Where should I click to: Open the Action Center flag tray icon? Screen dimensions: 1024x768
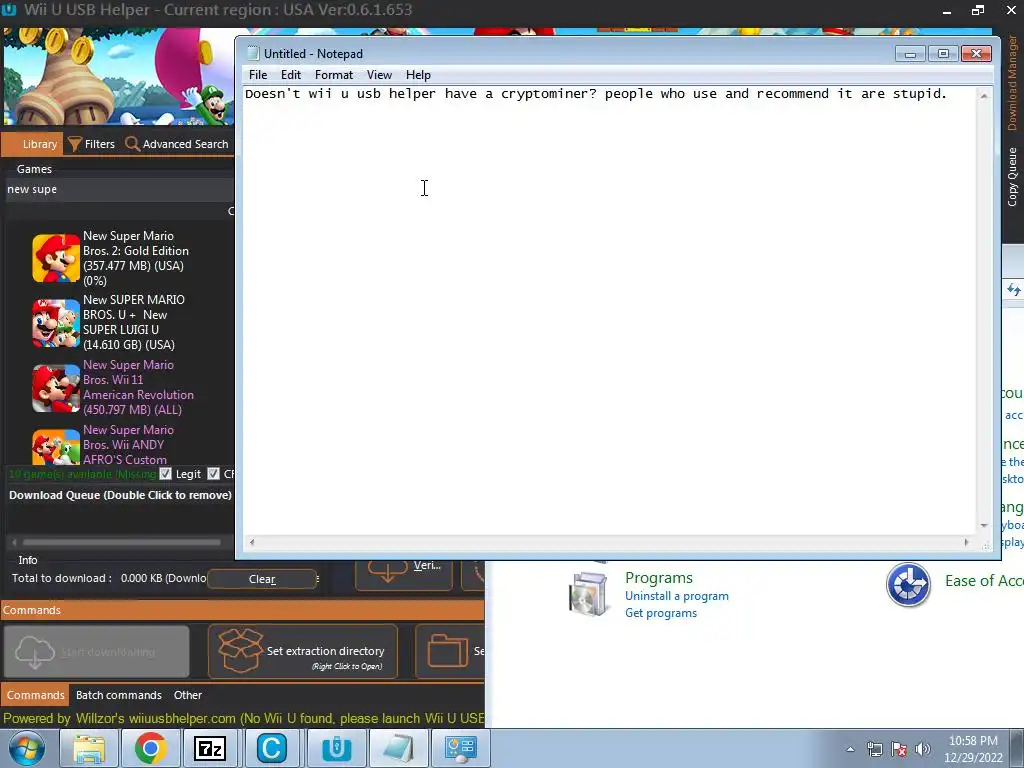coord(899,749)
